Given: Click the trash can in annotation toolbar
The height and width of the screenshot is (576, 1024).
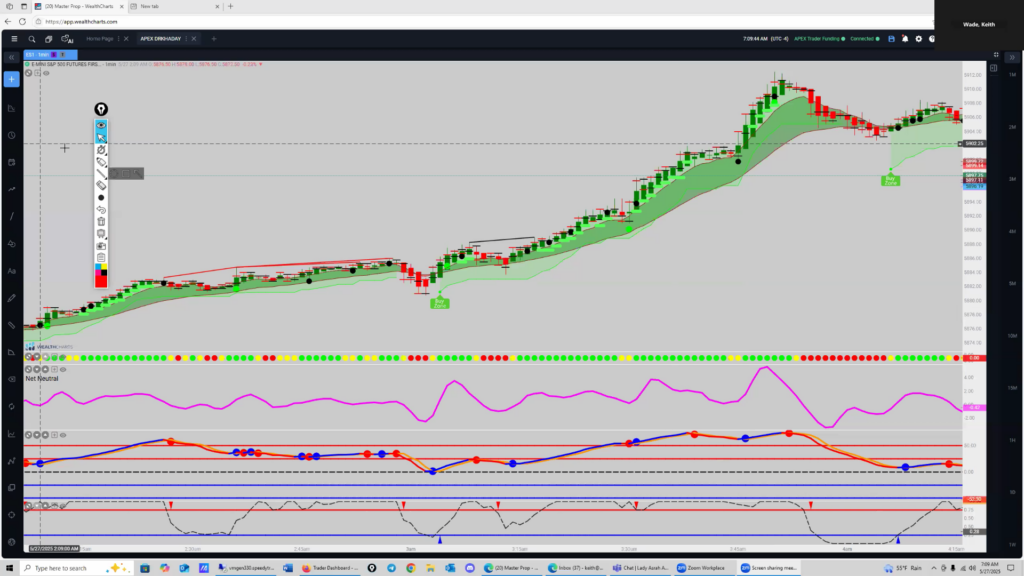Looking at the screenshot, I should point(101,221).
